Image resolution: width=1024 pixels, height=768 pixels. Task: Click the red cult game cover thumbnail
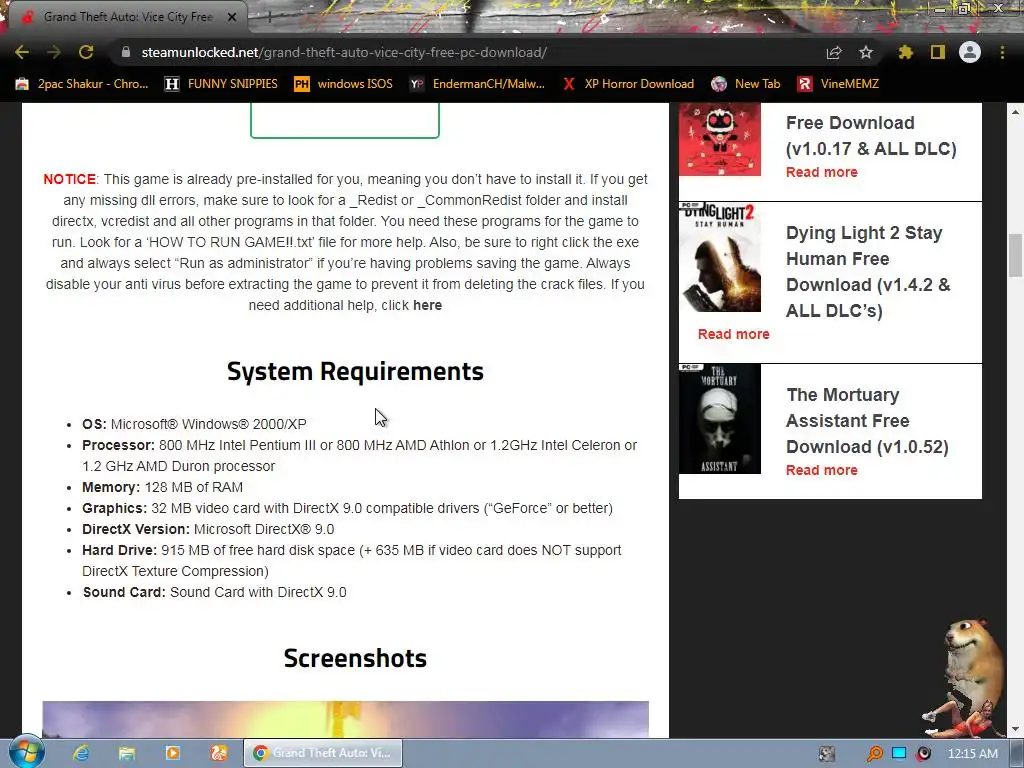[x=720, y=139]
